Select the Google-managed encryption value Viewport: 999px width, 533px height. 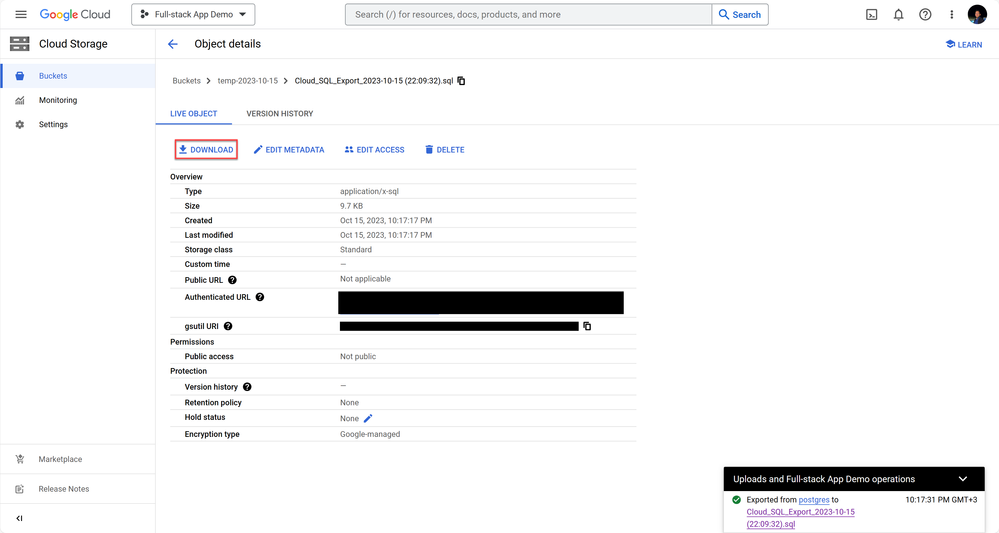click(370, 434)
